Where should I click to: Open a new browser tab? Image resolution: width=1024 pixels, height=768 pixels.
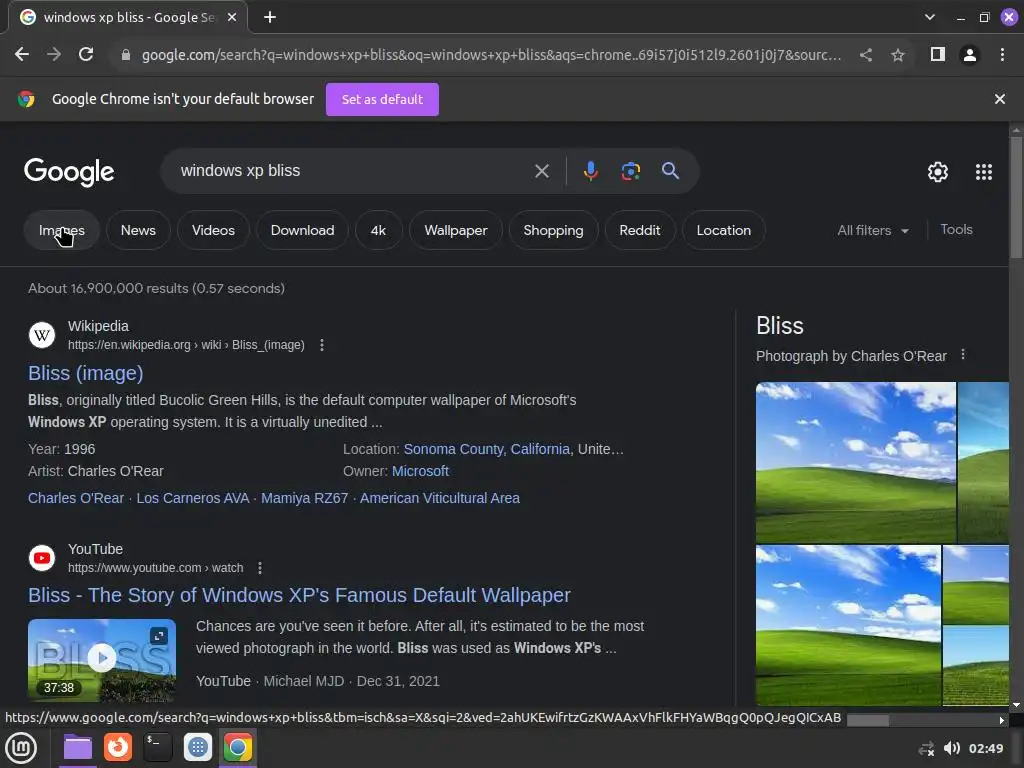click(x=270, y=18)
